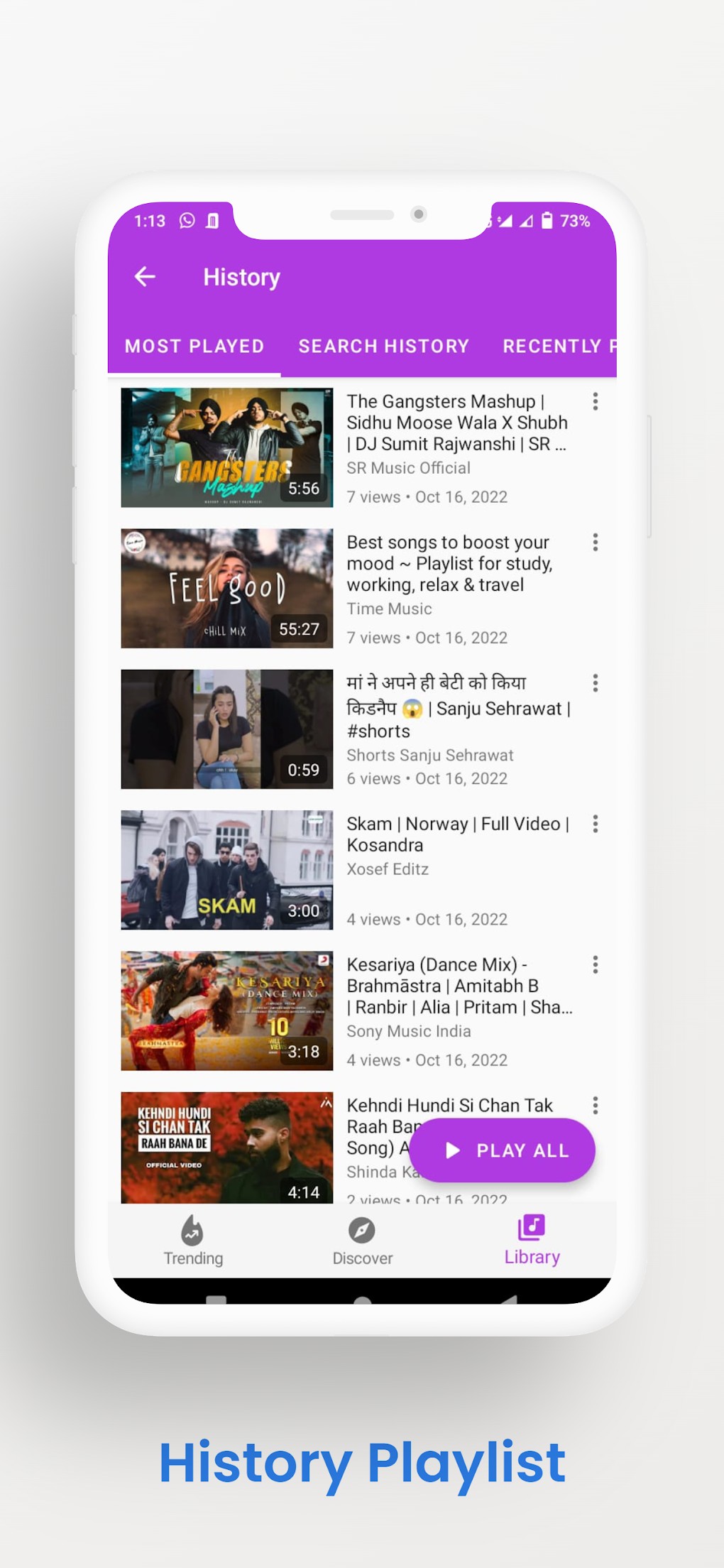Tap the 1:13 clock in status bar
This screenshot has width=724, height=1568.
pyautogui.click(x=150, y=221)
